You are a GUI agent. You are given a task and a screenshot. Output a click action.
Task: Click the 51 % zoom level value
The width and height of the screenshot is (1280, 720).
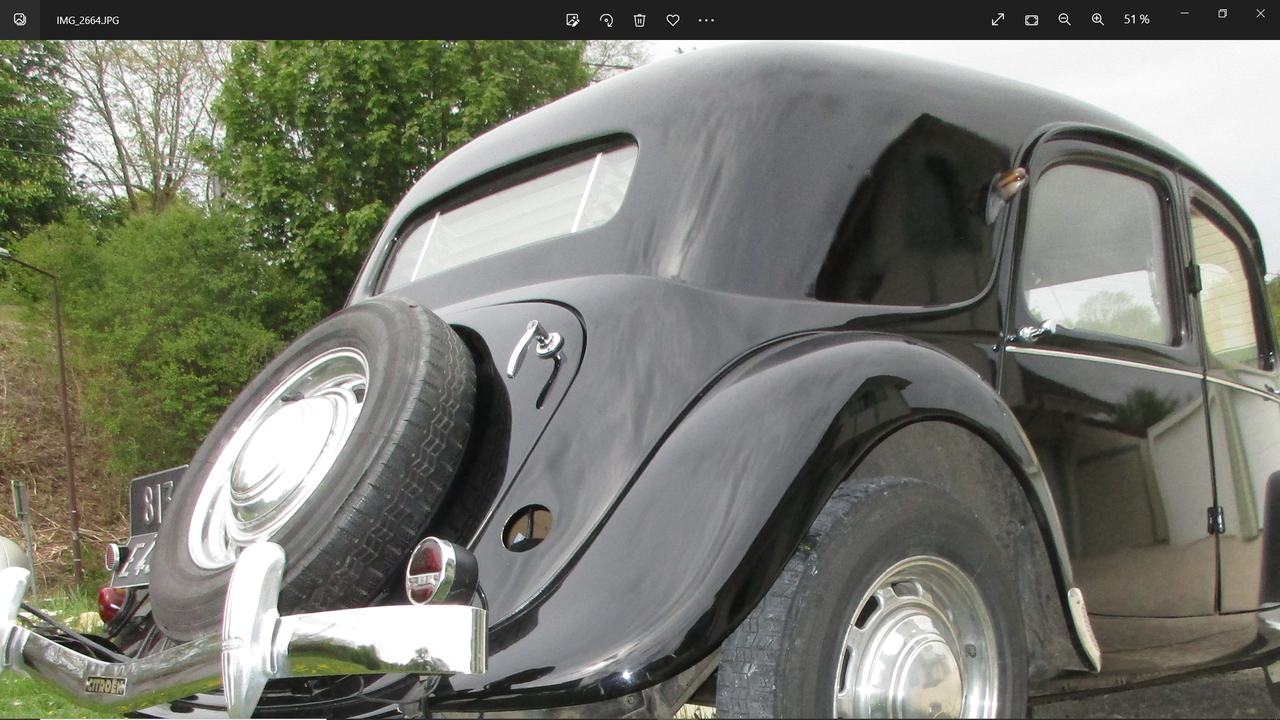pos(1137,20)
